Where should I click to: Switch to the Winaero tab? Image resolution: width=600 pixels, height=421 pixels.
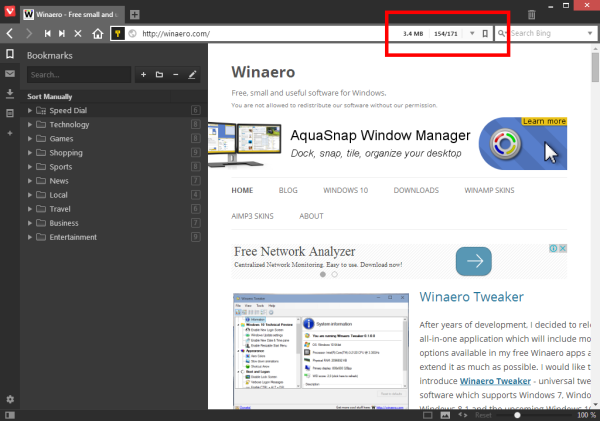pos(72,15)
